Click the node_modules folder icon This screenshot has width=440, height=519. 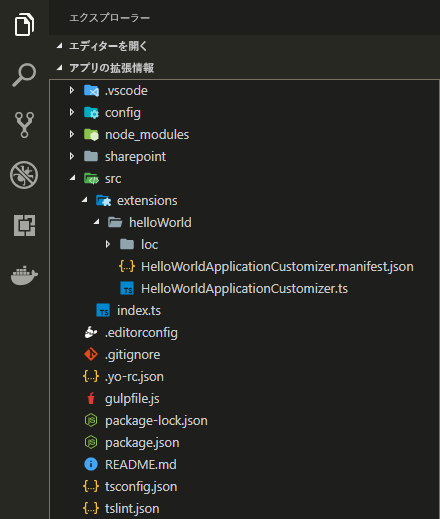[x=91, y=134]
